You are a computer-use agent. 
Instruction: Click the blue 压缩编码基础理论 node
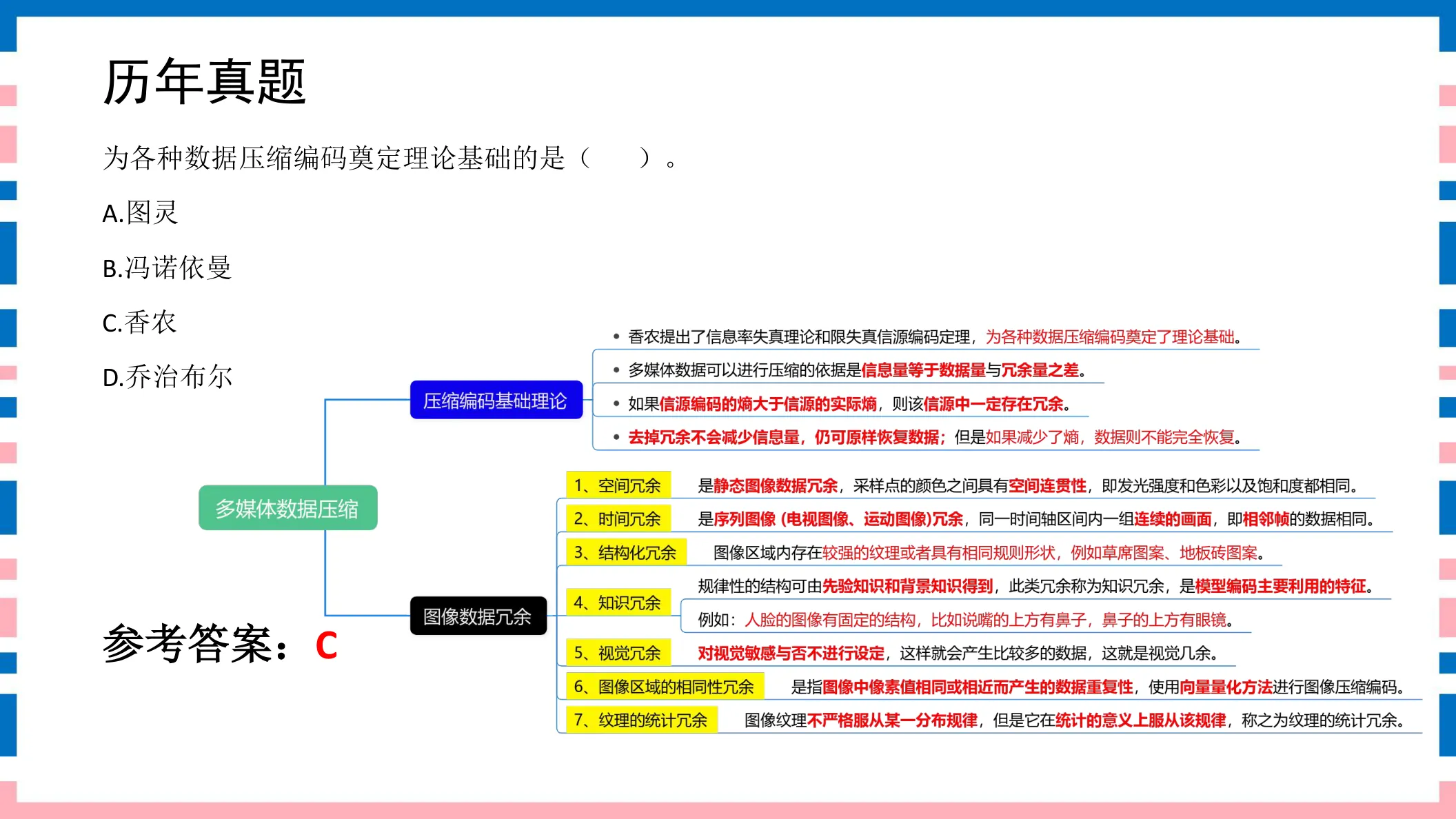click(x=496, y=400)
